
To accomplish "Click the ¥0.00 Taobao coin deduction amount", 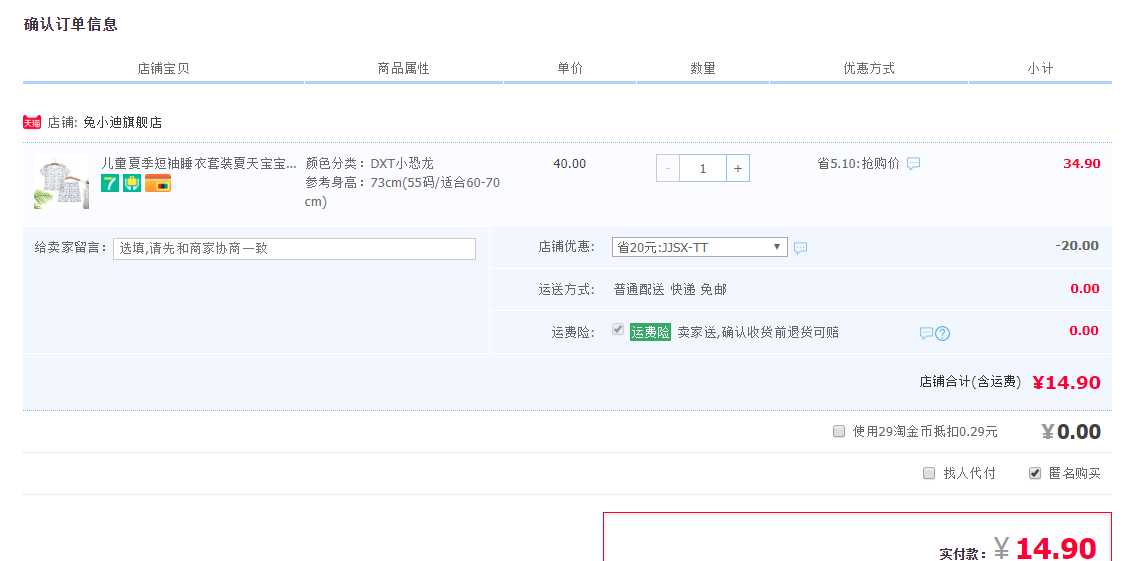I will pos(1071,432).
